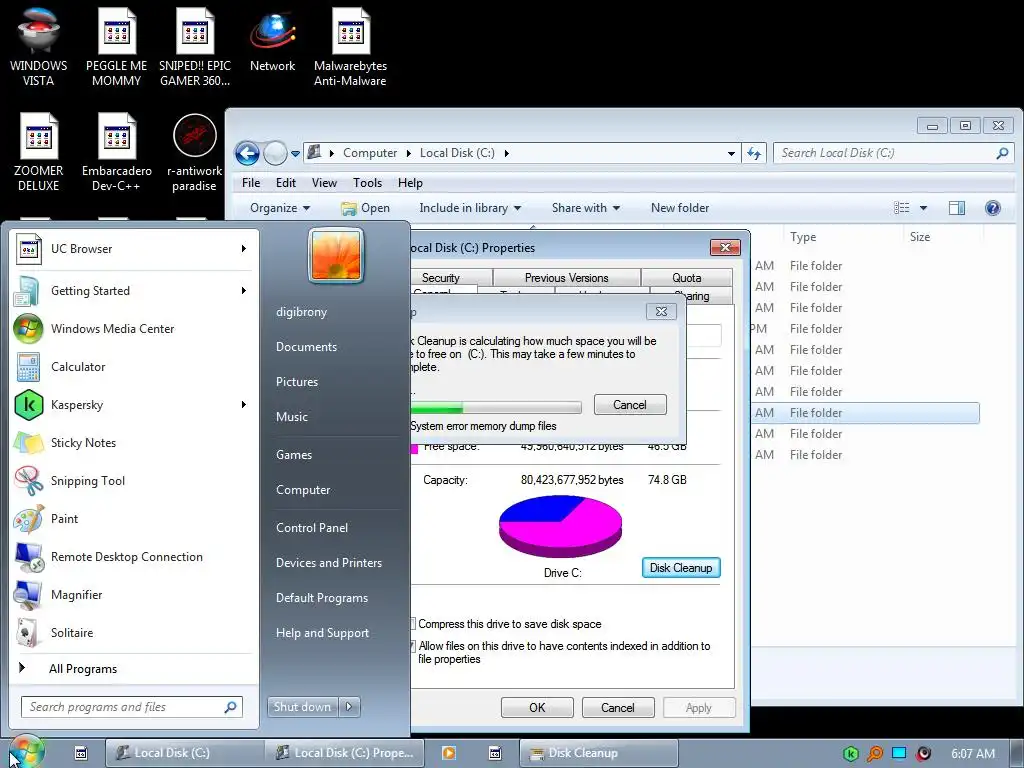The width and height of the screenshot is (1024, 768).
Task: Switch to Security tab in Properties
Action: coord(451,278)
